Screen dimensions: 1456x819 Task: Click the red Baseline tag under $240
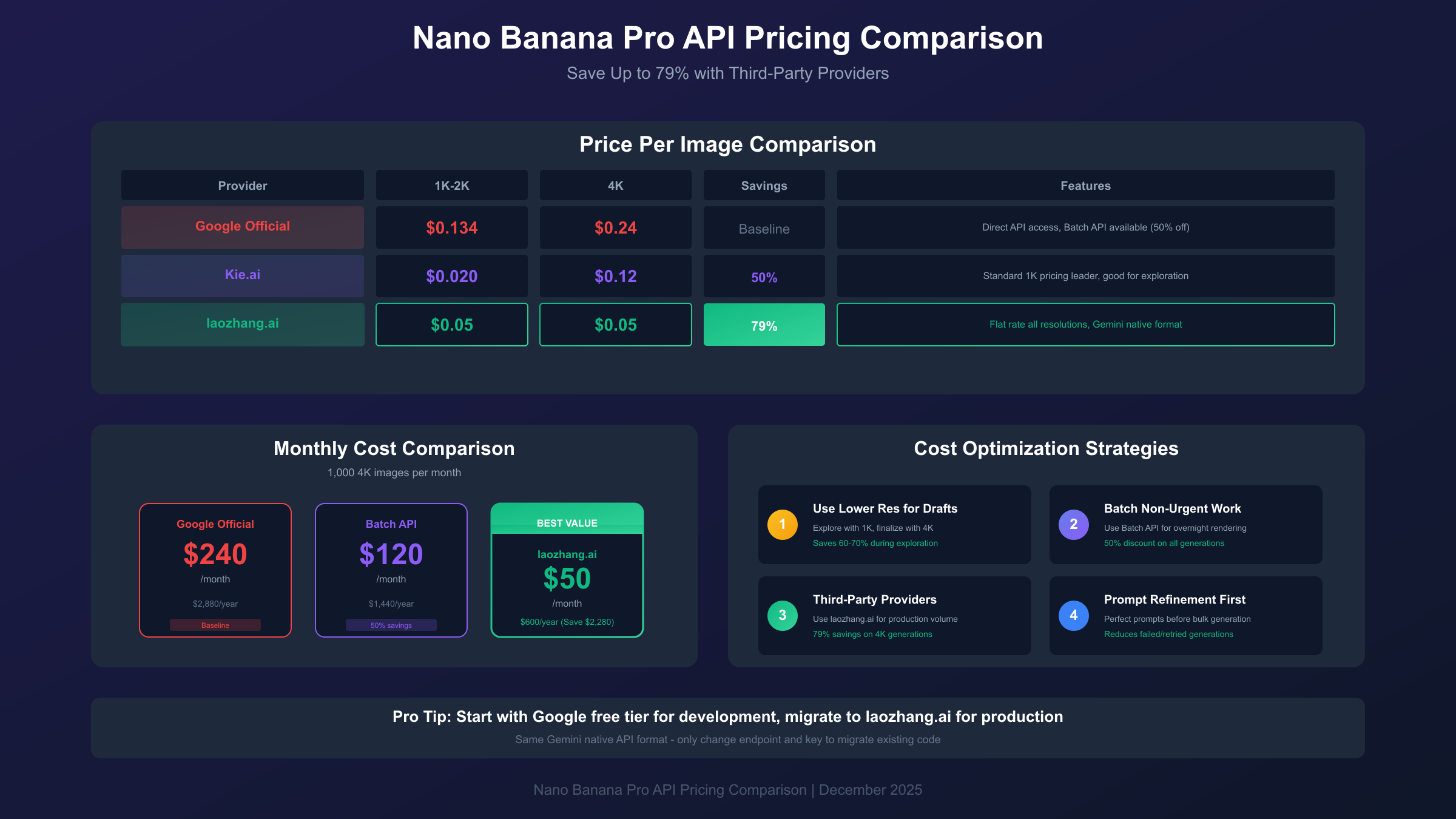point(215,625)
